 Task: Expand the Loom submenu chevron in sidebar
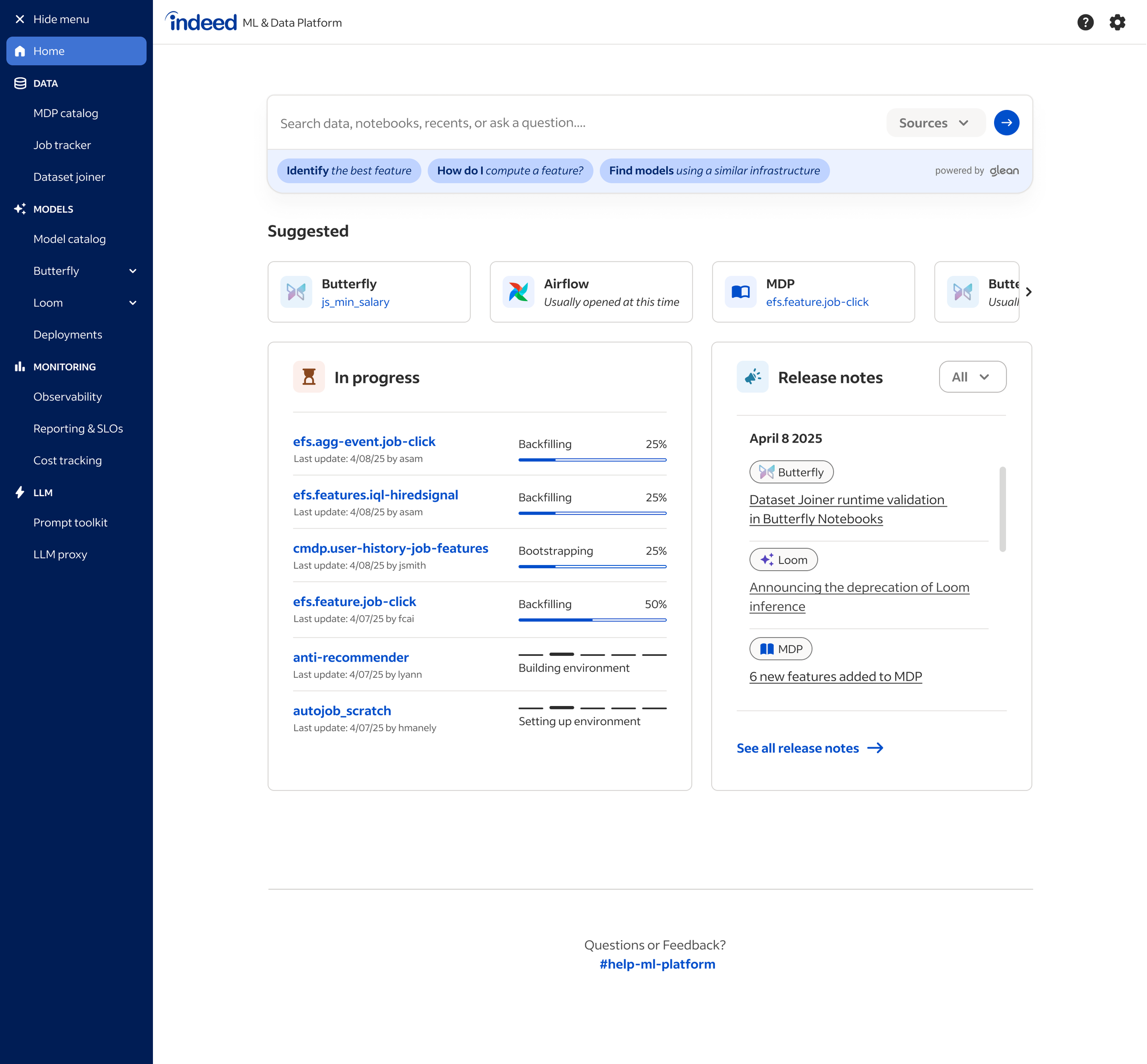pos(133,303)
